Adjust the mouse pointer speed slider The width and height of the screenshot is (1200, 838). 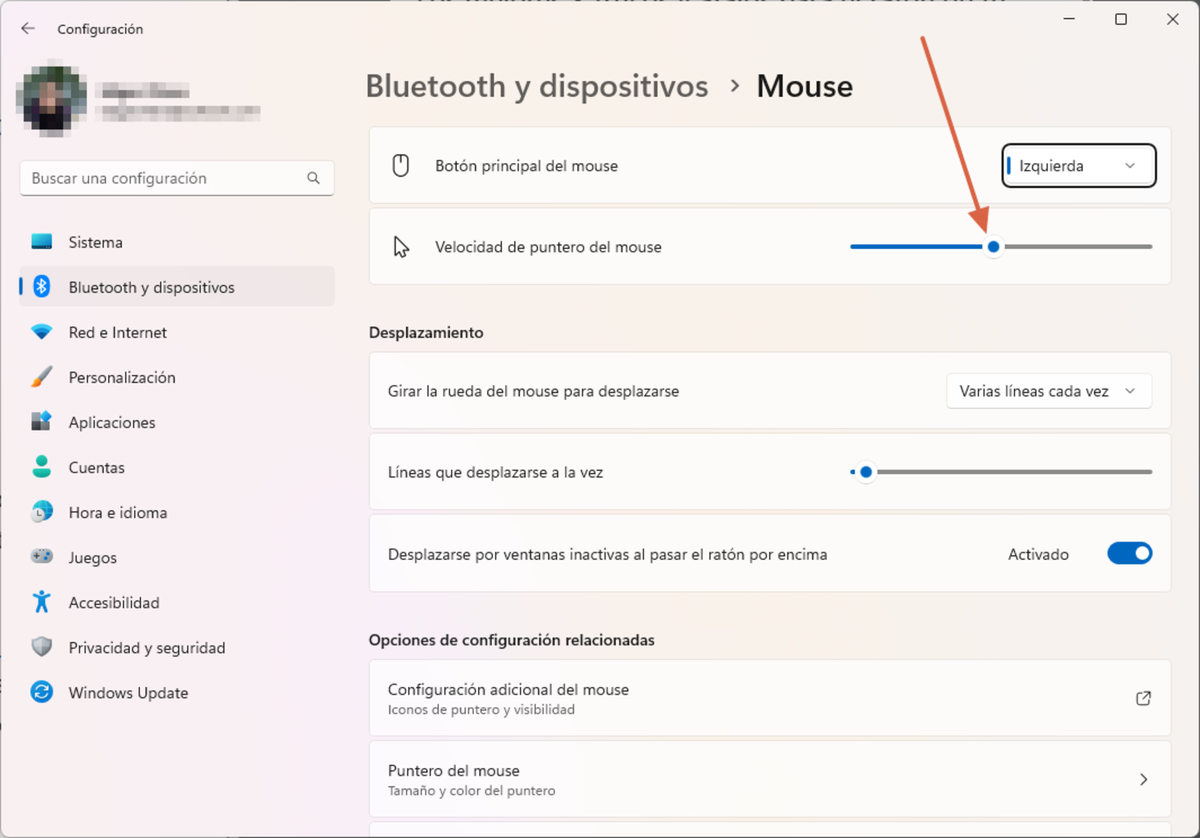[x=993, y=245]
